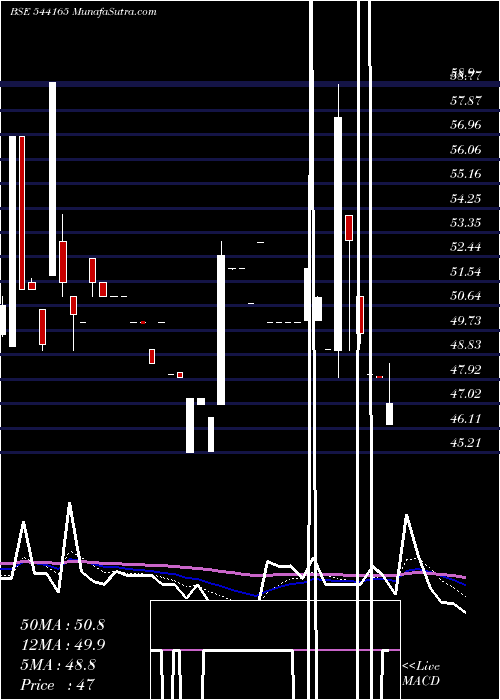This screenshot has width=500, height=700.
Task: Click the 47.92 price axis label
Action: pyautogui.click(x=466, y=370)
